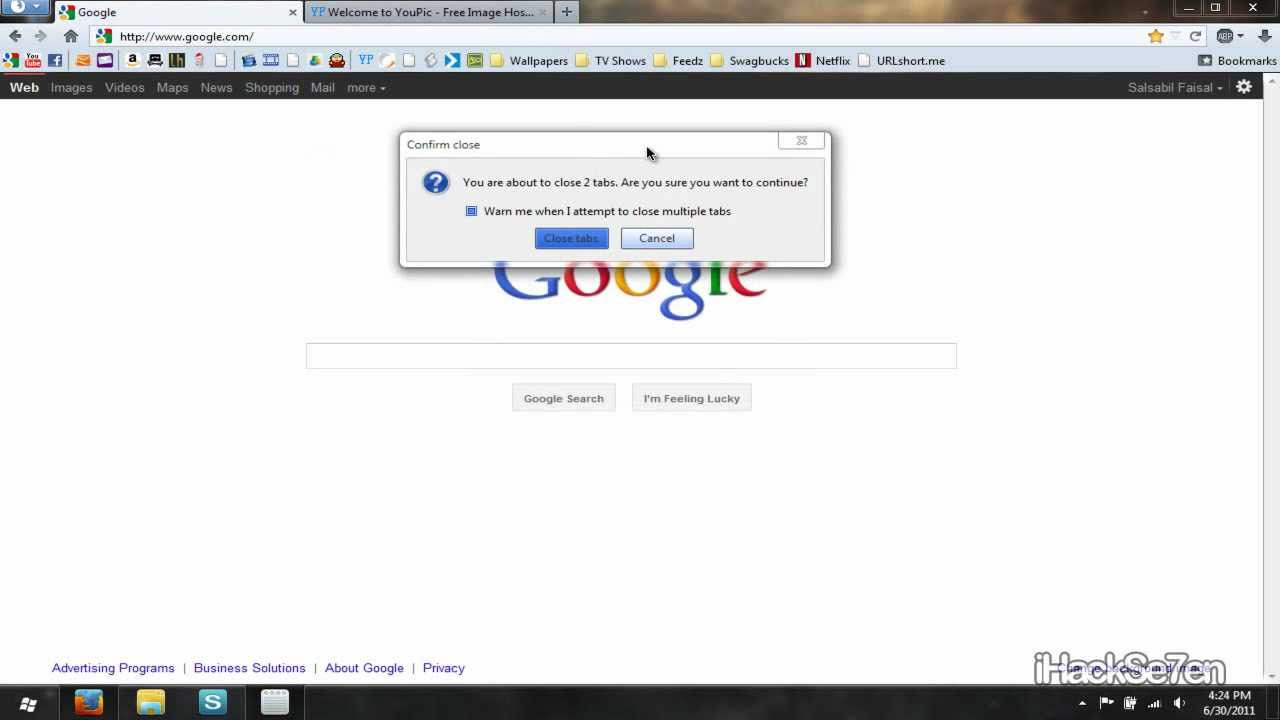Go forward with the forward arrow
This screenshot has height=720, width=1280.
pos(40,36)
